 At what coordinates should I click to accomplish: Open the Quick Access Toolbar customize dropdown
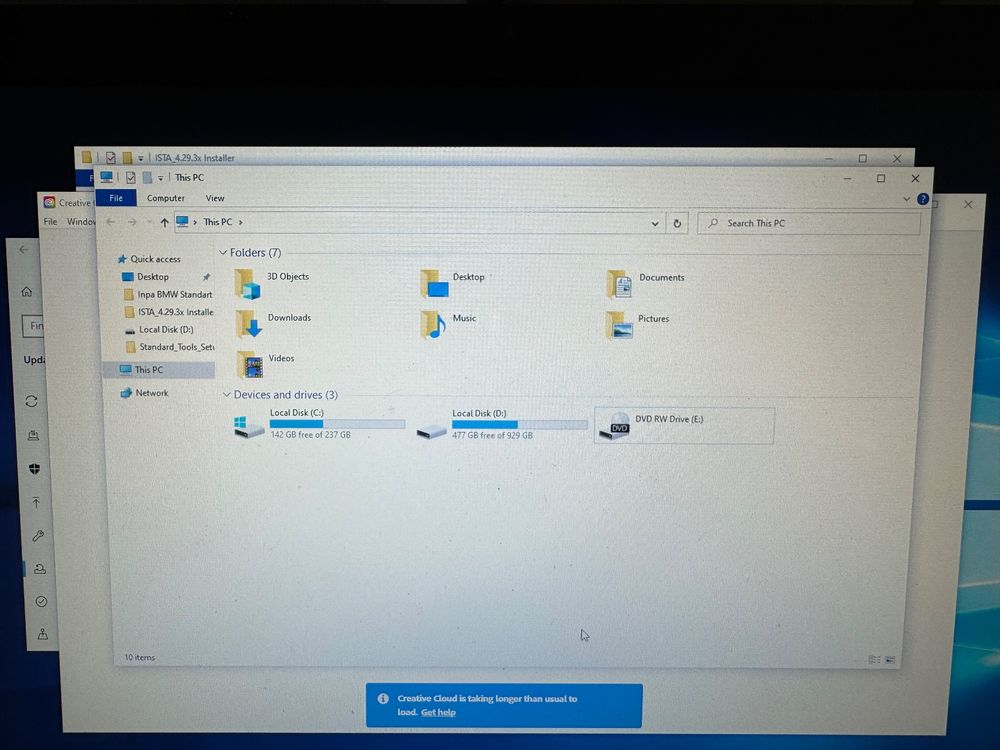(160, 177)
